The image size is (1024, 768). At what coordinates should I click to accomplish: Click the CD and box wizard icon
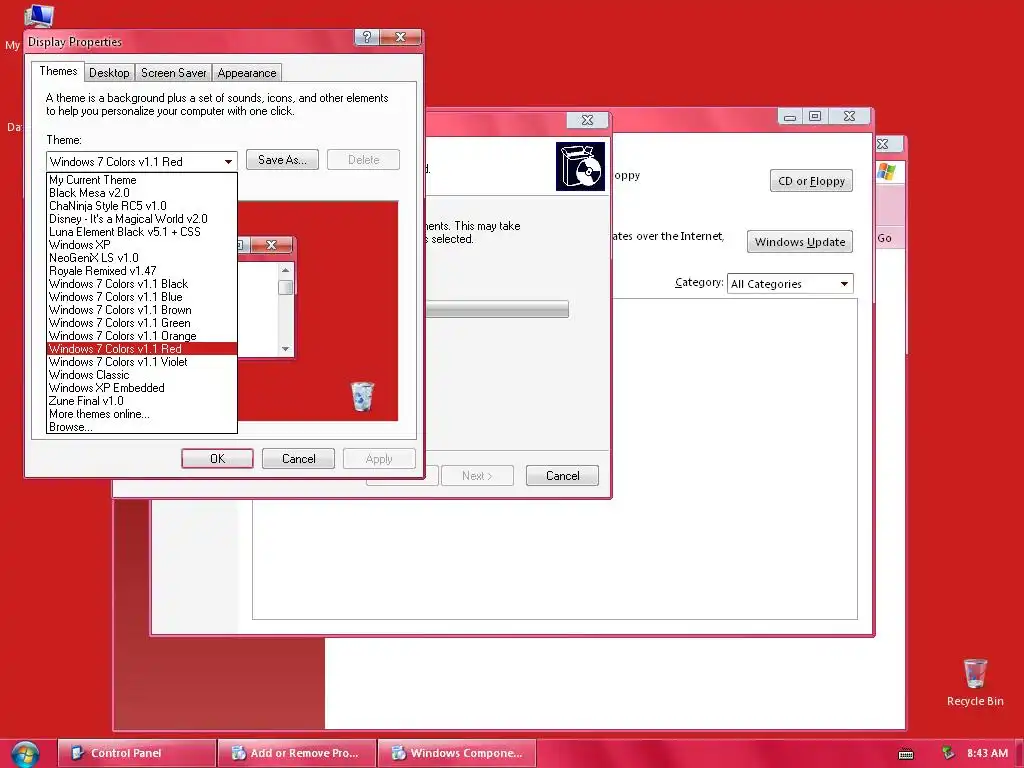(x=580, y=167)
